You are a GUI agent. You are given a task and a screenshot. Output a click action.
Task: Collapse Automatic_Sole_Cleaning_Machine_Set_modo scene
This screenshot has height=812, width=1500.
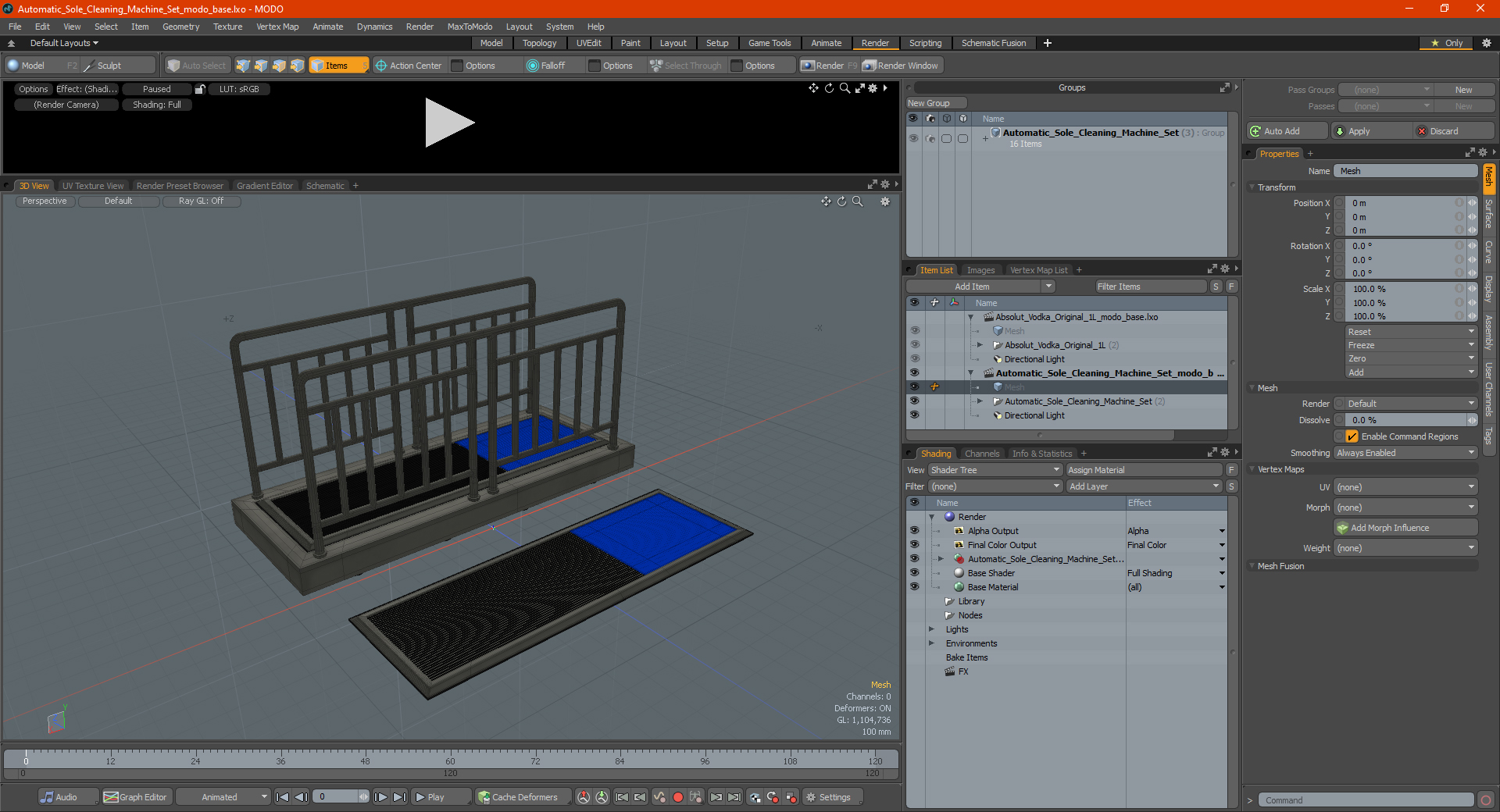click(971, 373)
